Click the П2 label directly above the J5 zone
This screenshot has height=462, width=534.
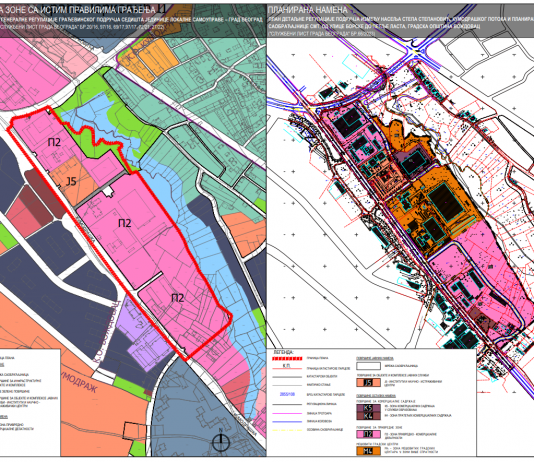54,142
